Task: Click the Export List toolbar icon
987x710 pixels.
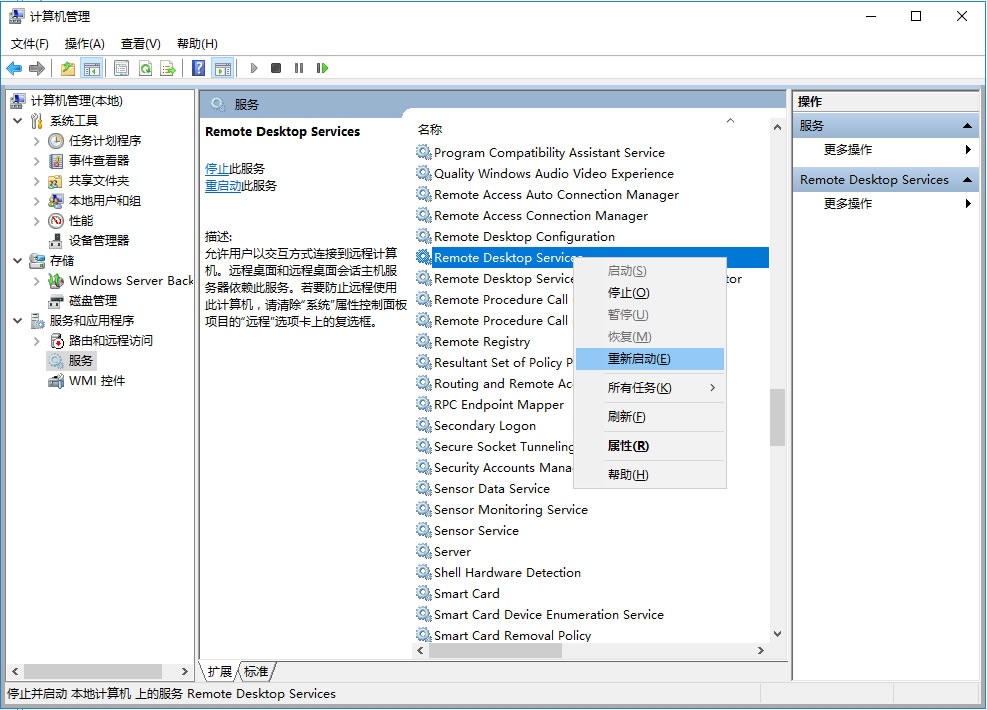Action: [x=168, y=68]
